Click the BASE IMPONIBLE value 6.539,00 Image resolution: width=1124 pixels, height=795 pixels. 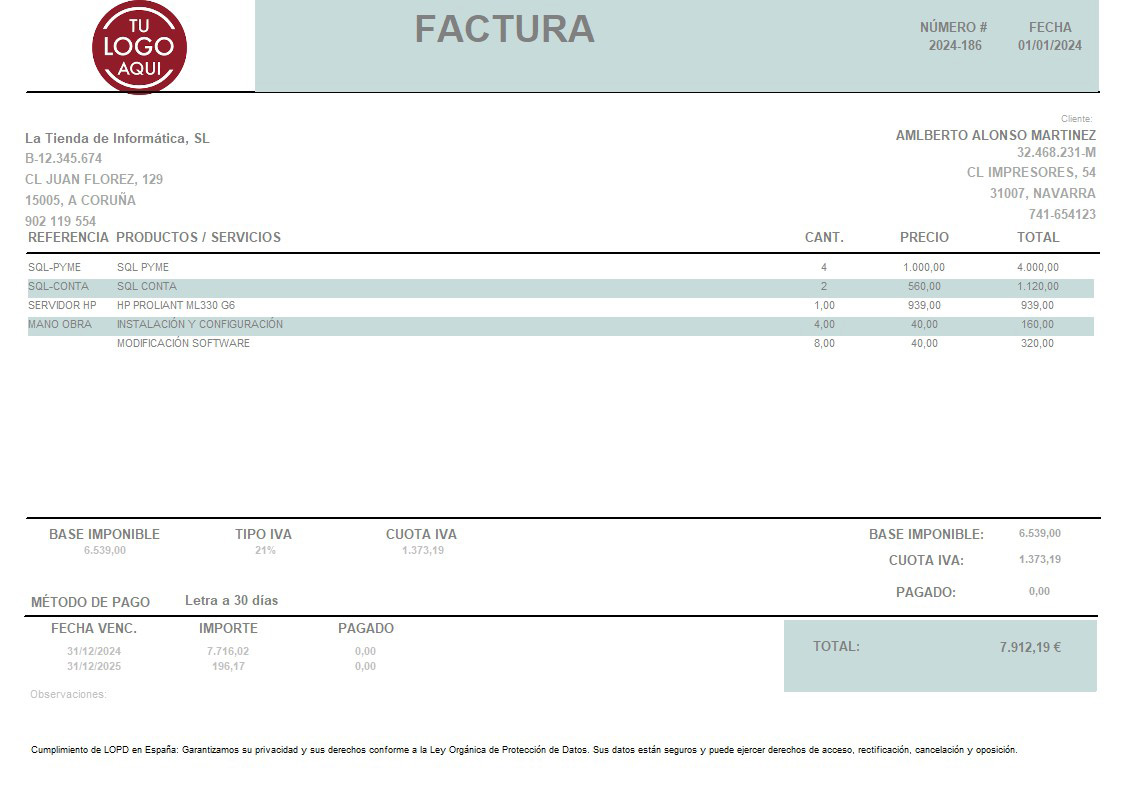click(x=103, y=549)
